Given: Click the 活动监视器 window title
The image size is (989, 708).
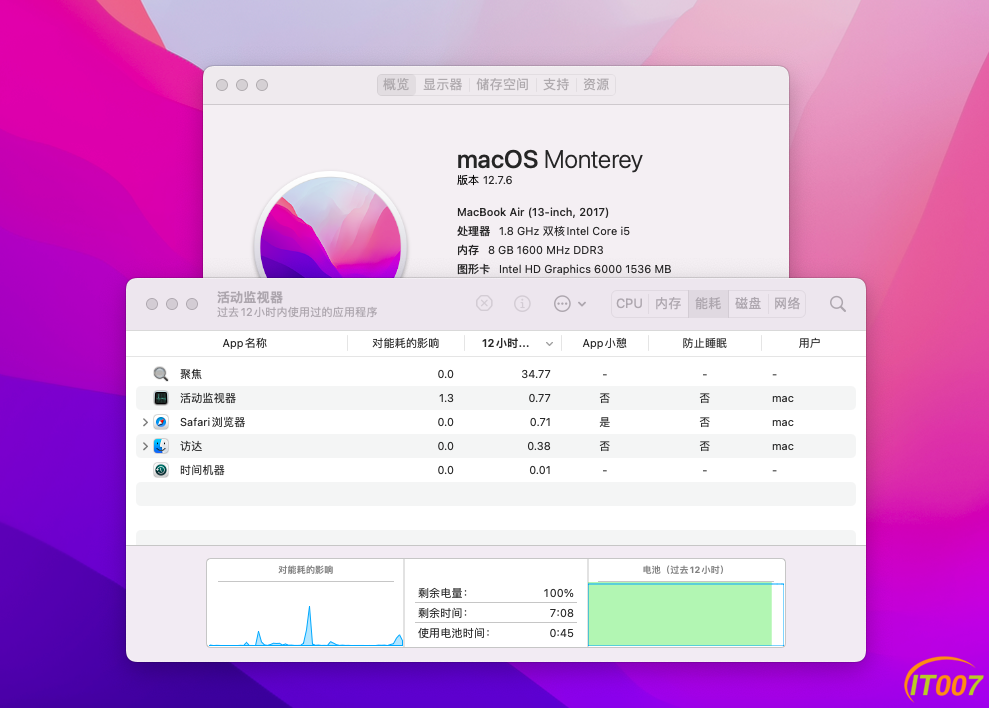Looking at the screenshot, I should click(x=250, y=297).
